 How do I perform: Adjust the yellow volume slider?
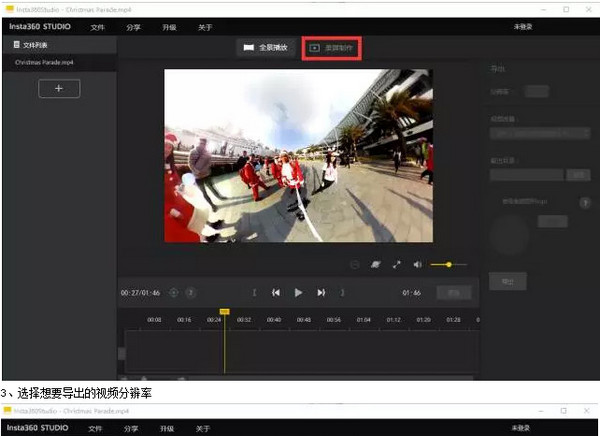coord(449,264)
